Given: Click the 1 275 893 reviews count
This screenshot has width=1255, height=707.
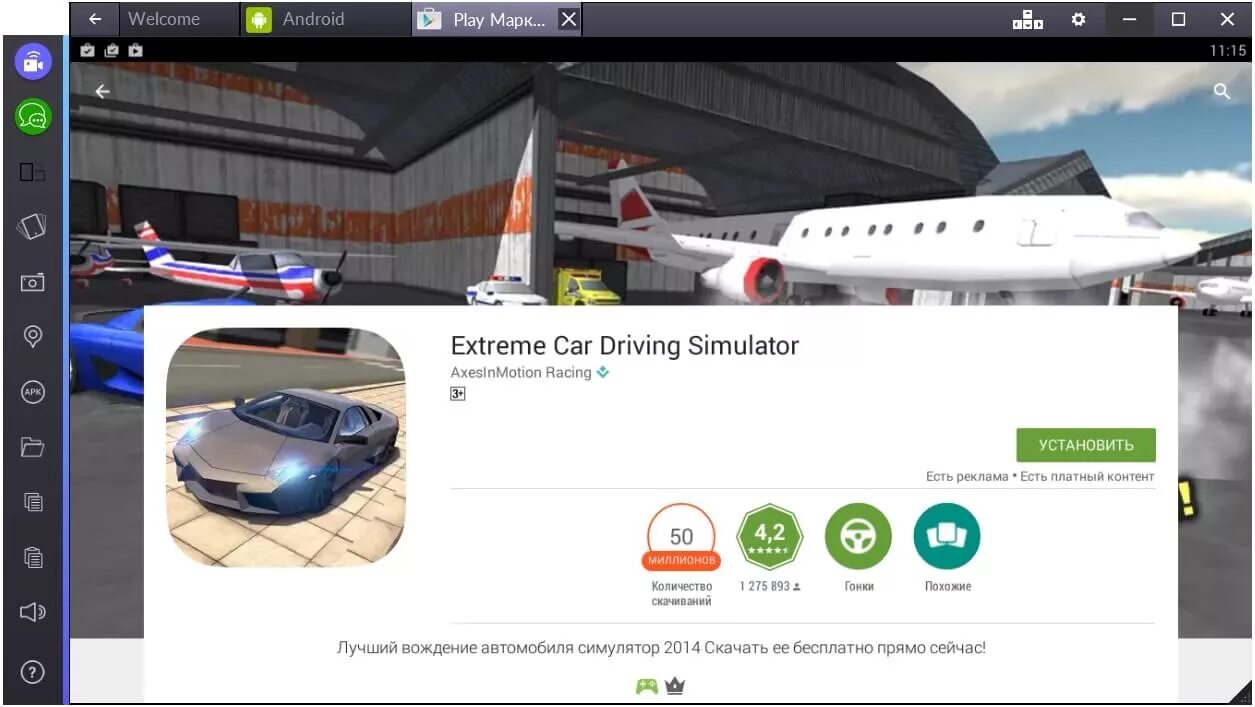Looking at the screenshot, I should pyautogui.click(x=770, y=586).
